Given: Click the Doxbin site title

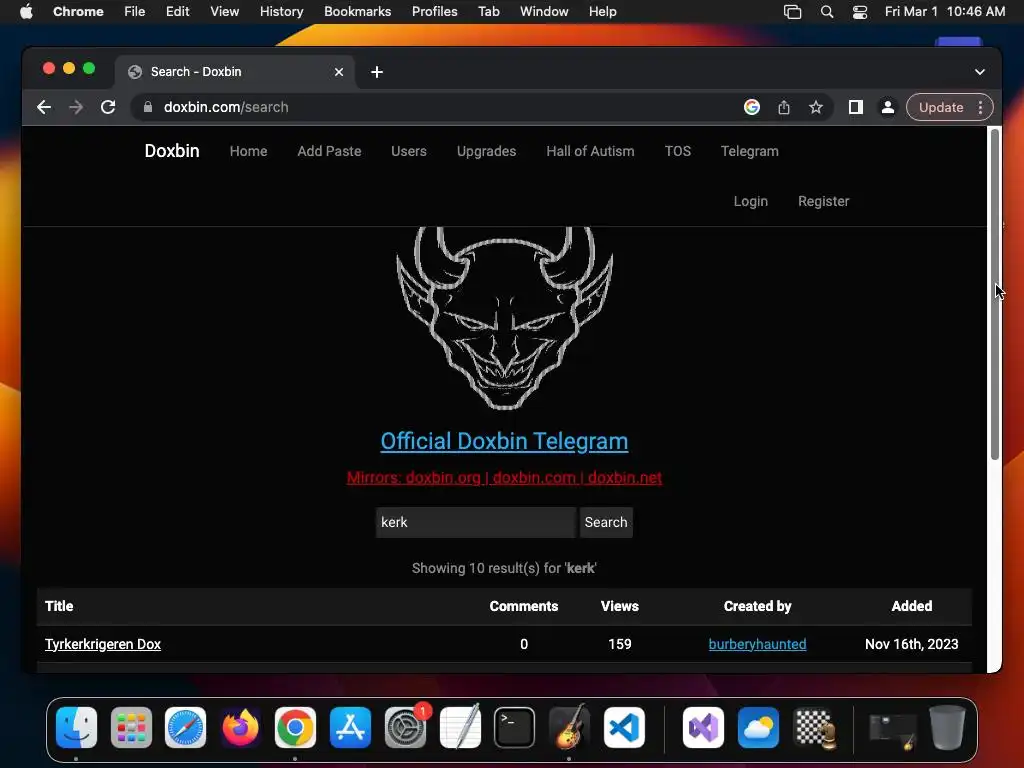Looking at the screenshot, I should coord(172,151).
